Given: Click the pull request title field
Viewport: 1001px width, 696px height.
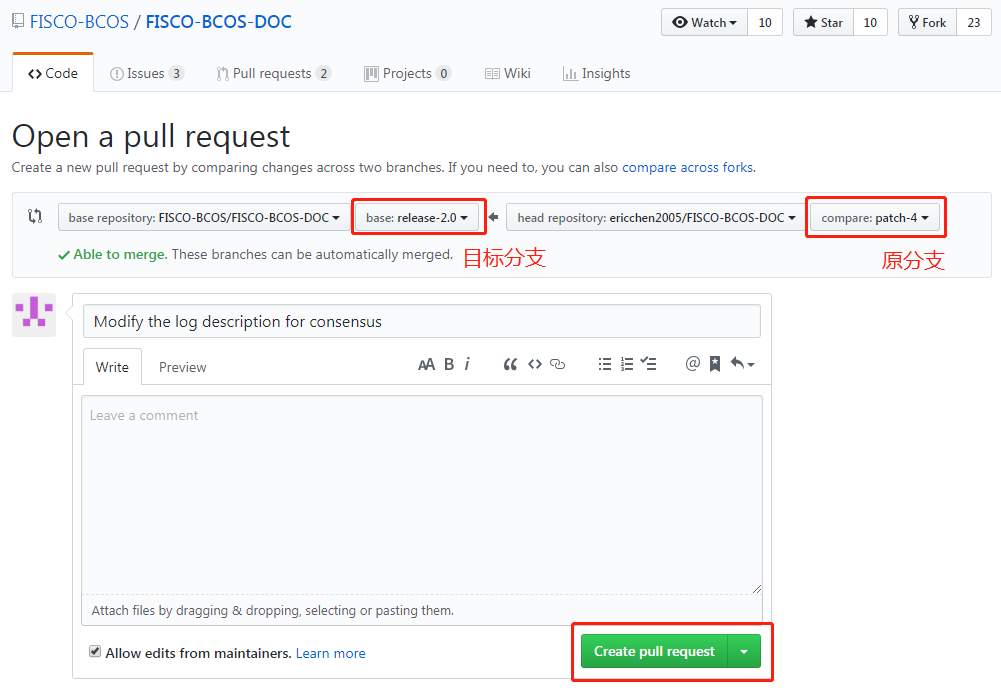Looking at the screenshot, I should pyautogui.click(x=421, y=321).
